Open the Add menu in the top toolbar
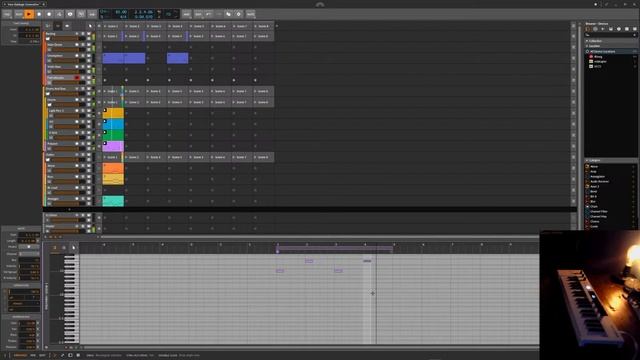Viewport: 640px width, 360px height. pyautogui.click(x=187, y=14)
